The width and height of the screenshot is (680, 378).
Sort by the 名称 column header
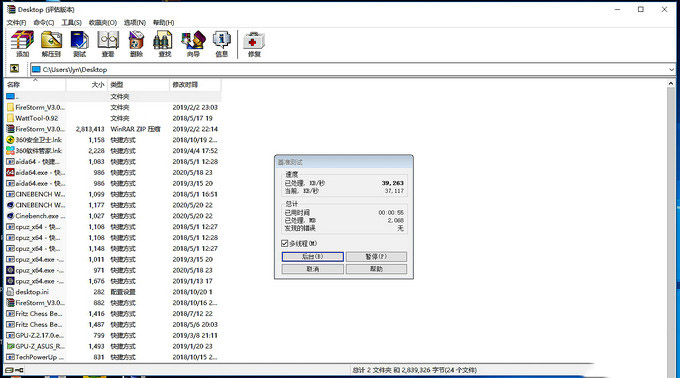(35, 85)
